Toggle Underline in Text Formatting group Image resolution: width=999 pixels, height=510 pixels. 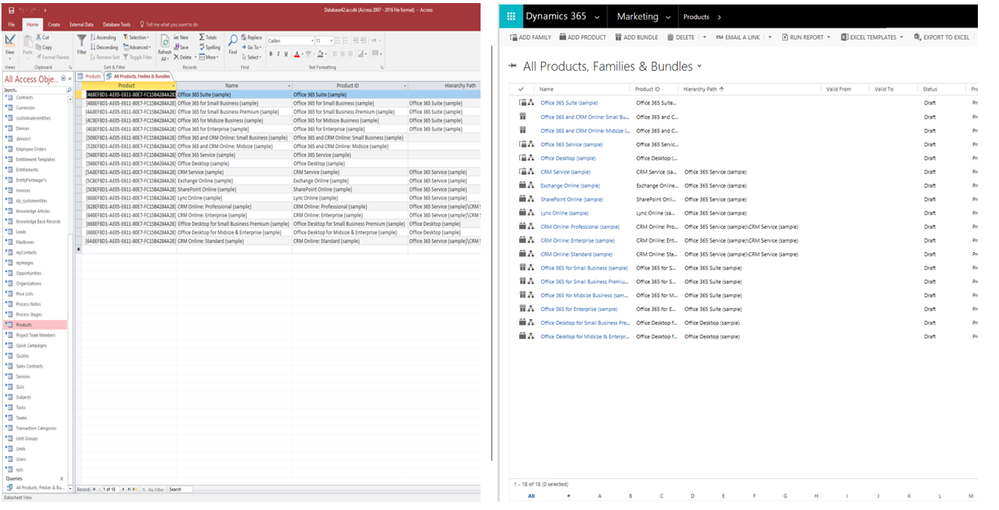(x=287, y=54)
